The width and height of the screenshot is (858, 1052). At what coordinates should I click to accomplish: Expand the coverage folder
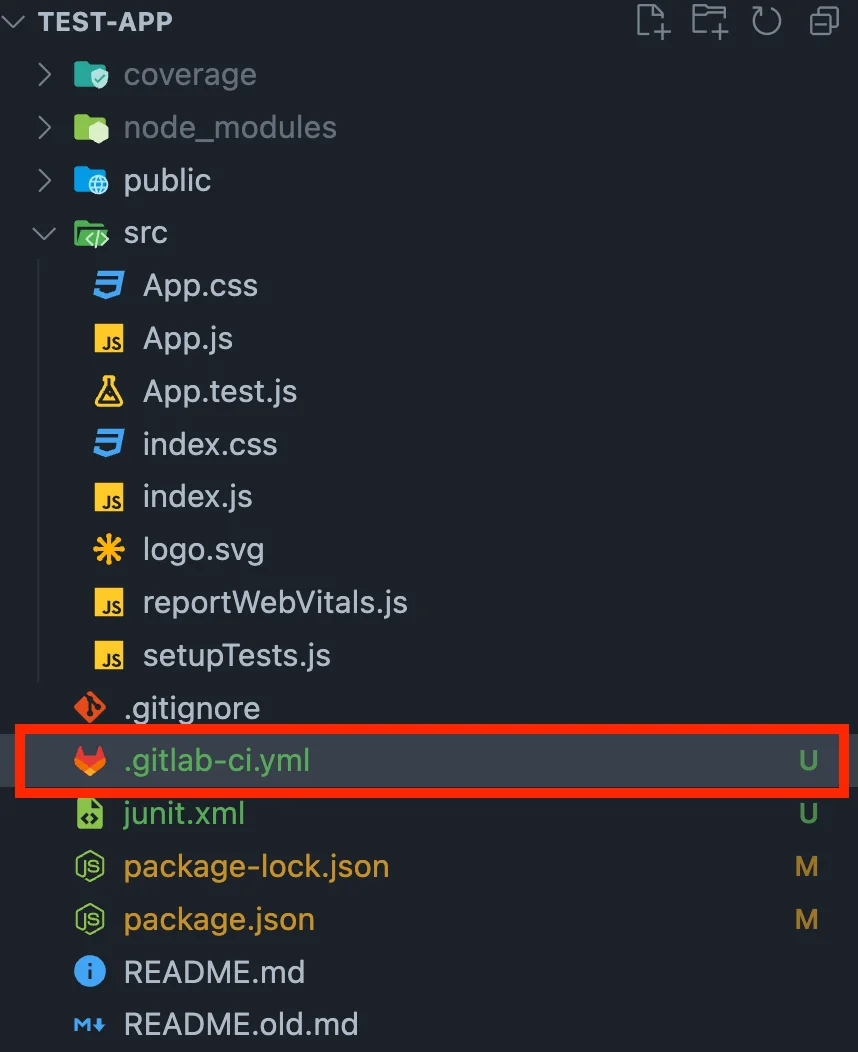44,75
